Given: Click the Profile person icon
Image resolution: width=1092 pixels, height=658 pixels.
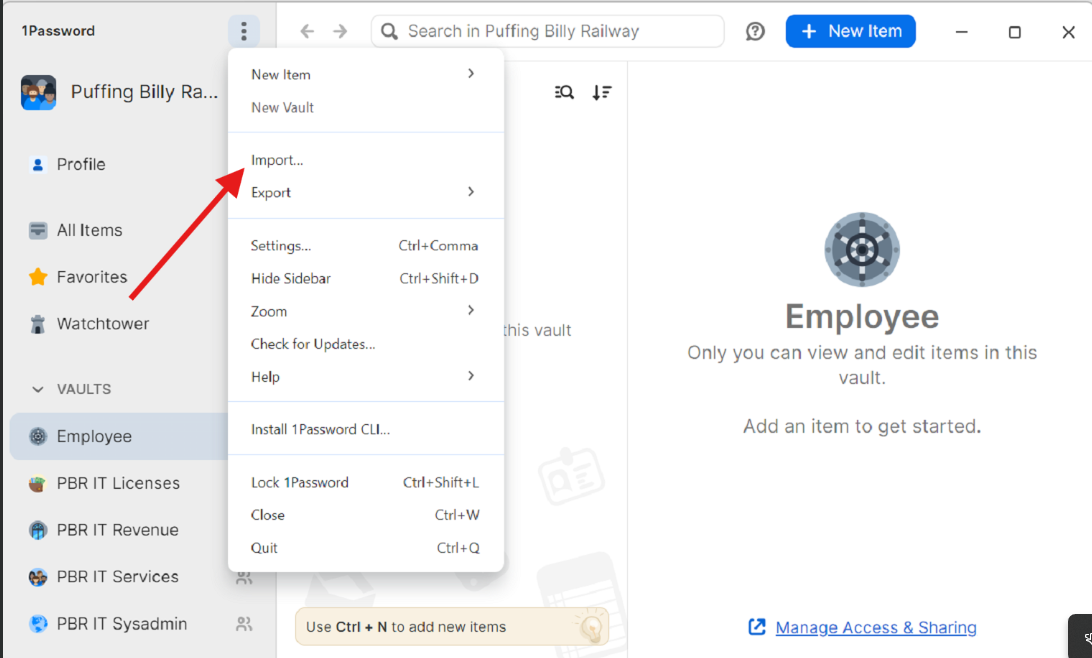Looking at the screenshot, I should pyautogui.click(x=38, y=164).
